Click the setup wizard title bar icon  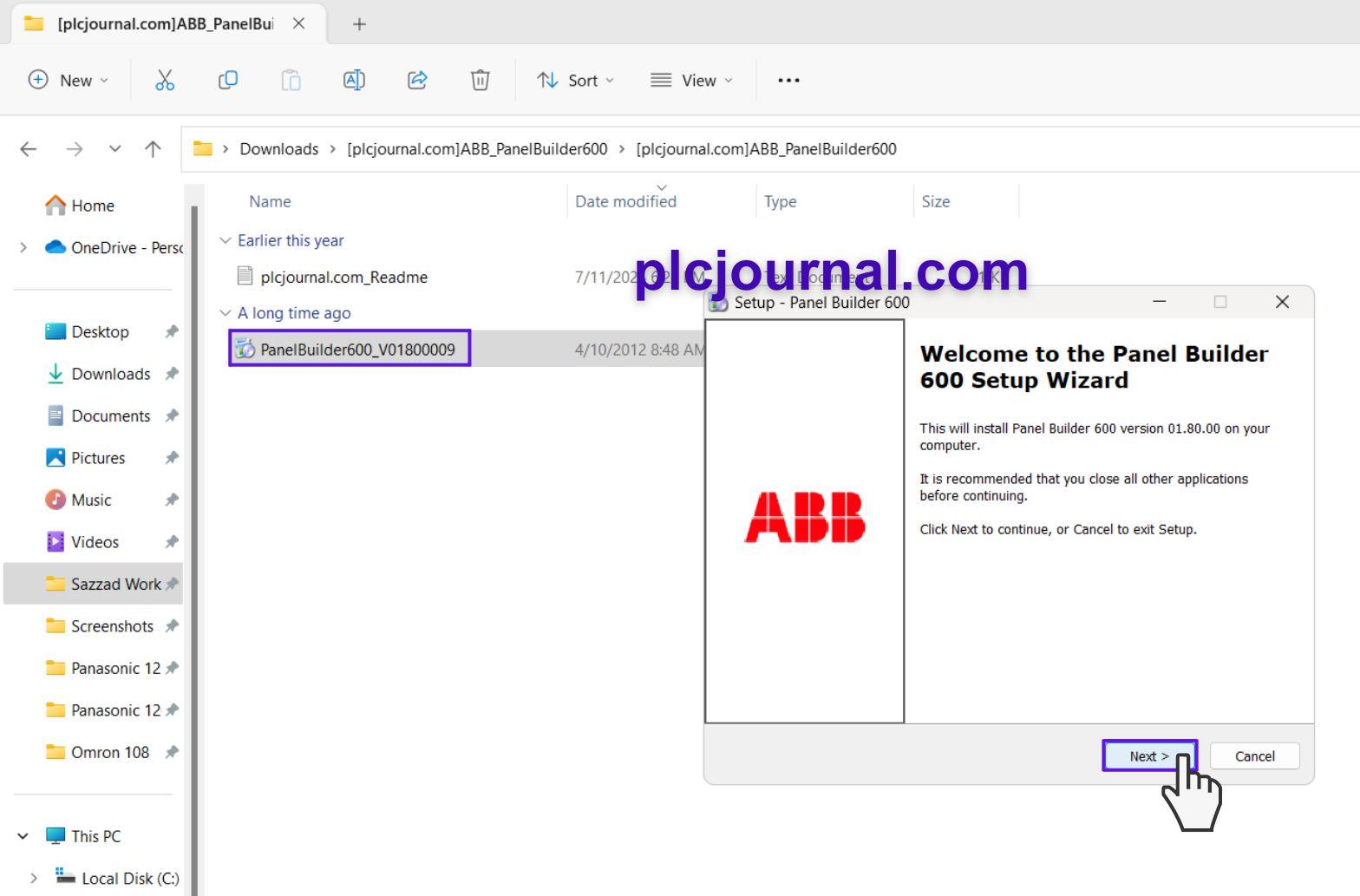[718, 302]
